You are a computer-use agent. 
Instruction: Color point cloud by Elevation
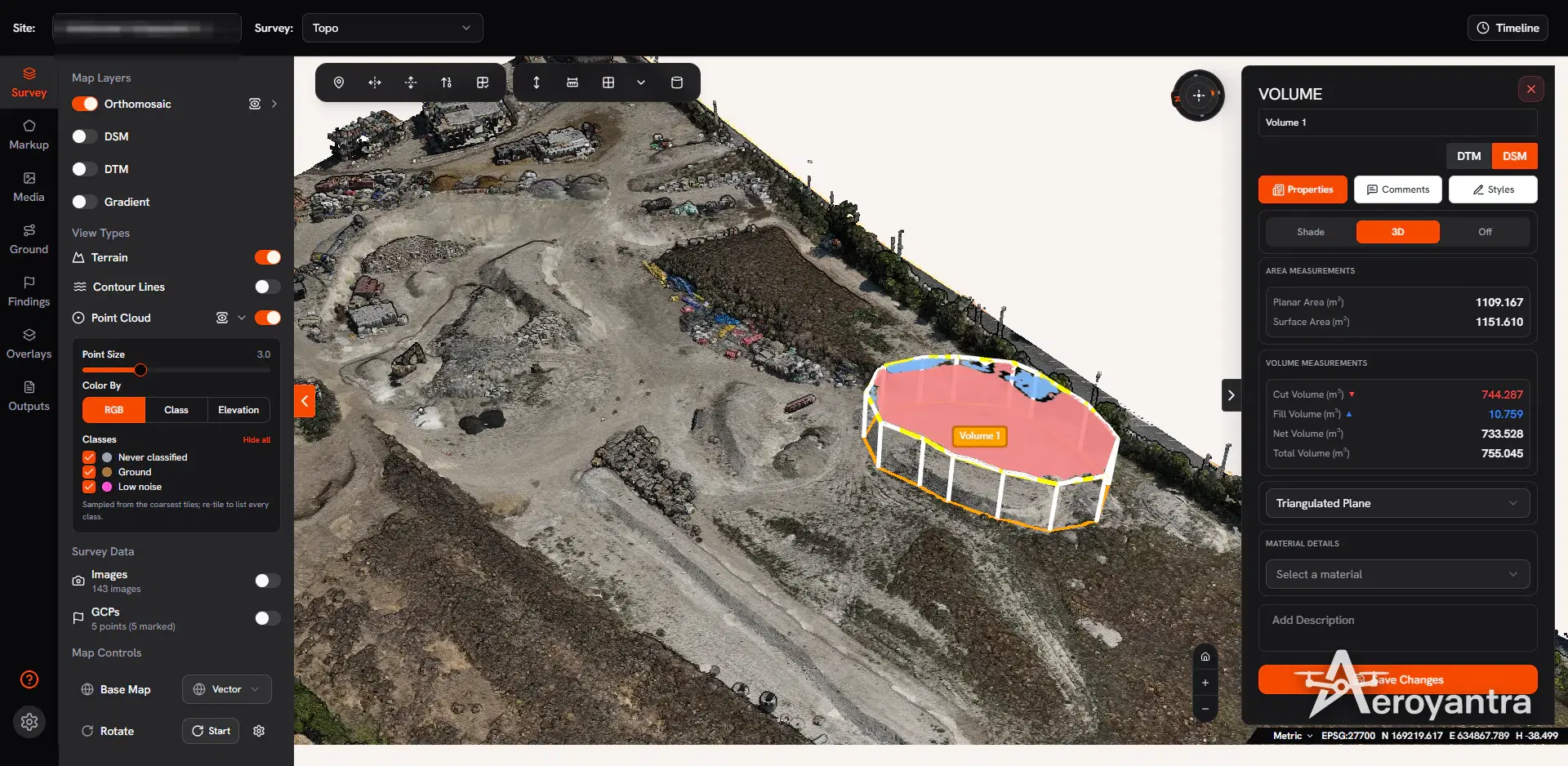238,410
